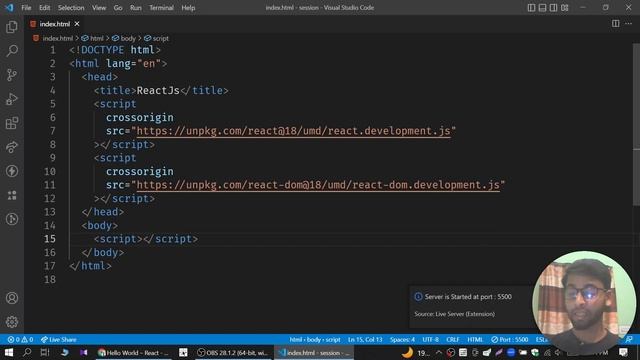Open the Windows Start menu
The height and width of the screenshot is (360, 640).
pyautogui.click(x=9, y=352)
